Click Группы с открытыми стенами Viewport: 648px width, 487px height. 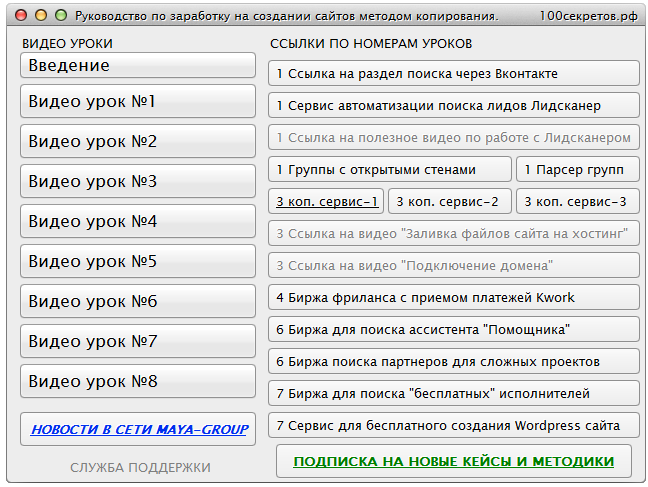click(x=390, y=170)
